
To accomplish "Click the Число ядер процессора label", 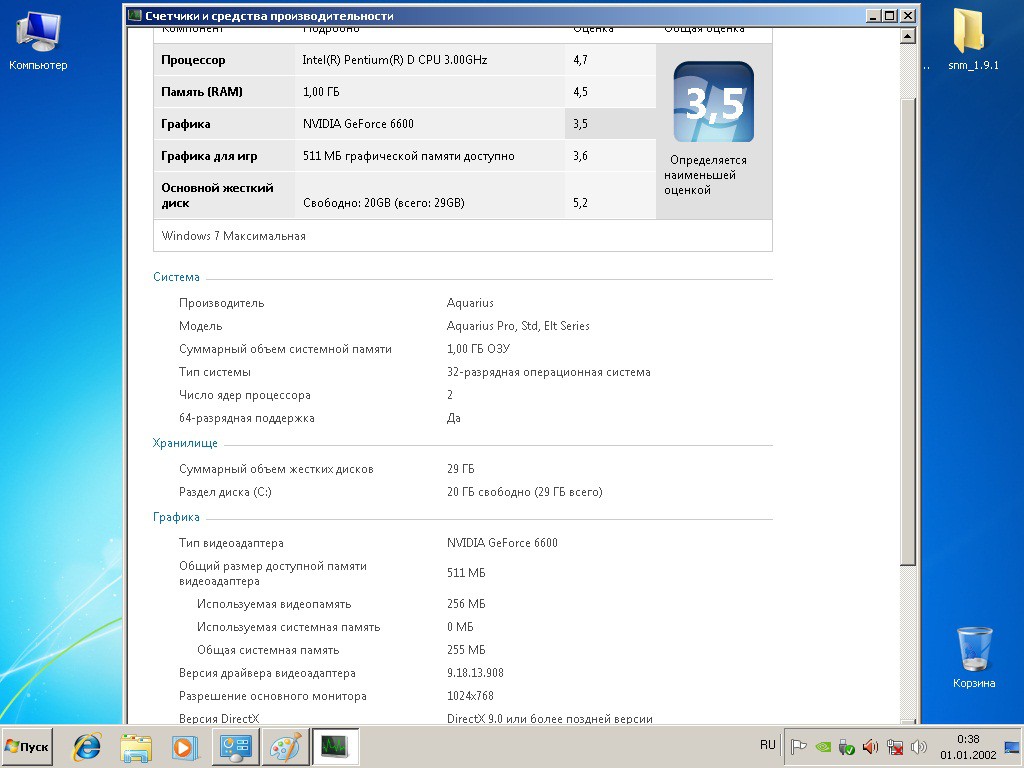I will (245, 395).
